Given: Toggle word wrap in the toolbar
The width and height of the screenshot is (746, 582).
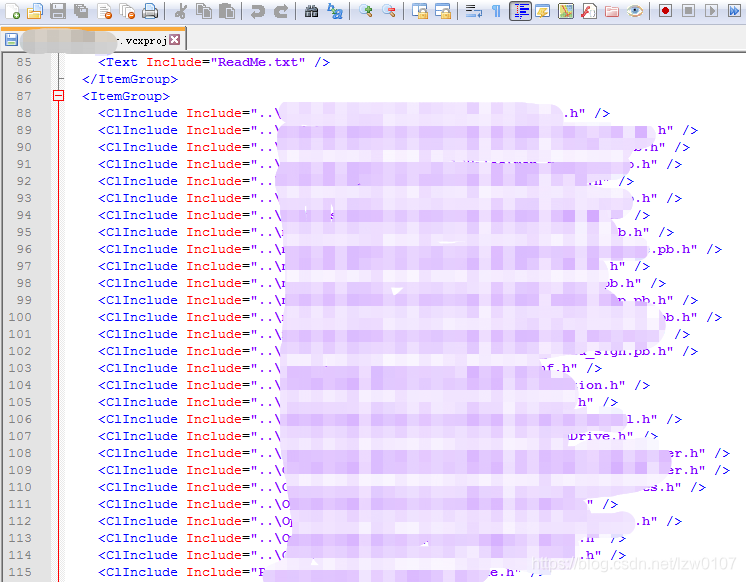Looking at the screenshot, I should pyautogui.click(x=473, y=10).
